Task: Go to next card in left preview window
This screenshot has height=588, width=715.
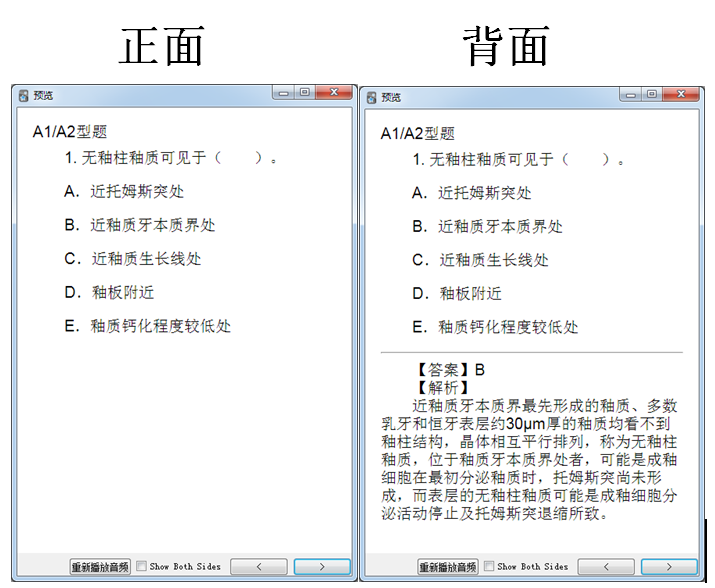Action: (x=322, y=567)
